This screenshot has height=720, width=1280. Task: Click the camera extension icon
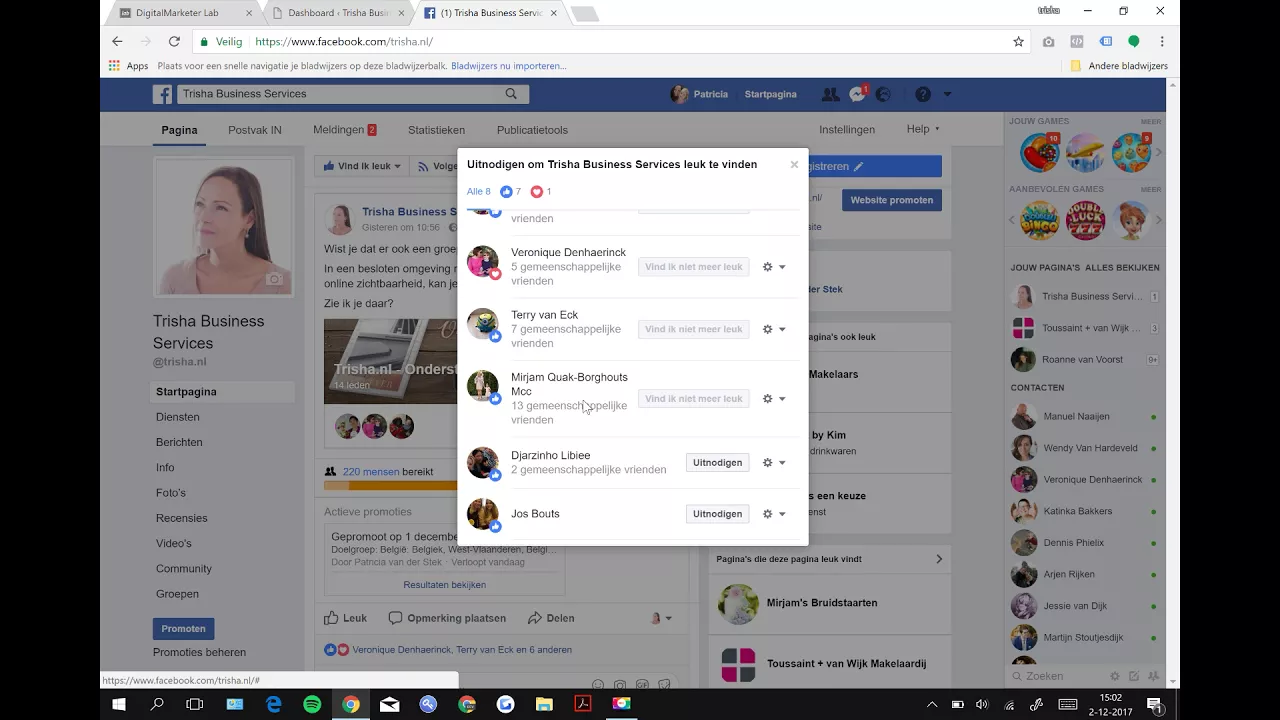click(1048, 42)
